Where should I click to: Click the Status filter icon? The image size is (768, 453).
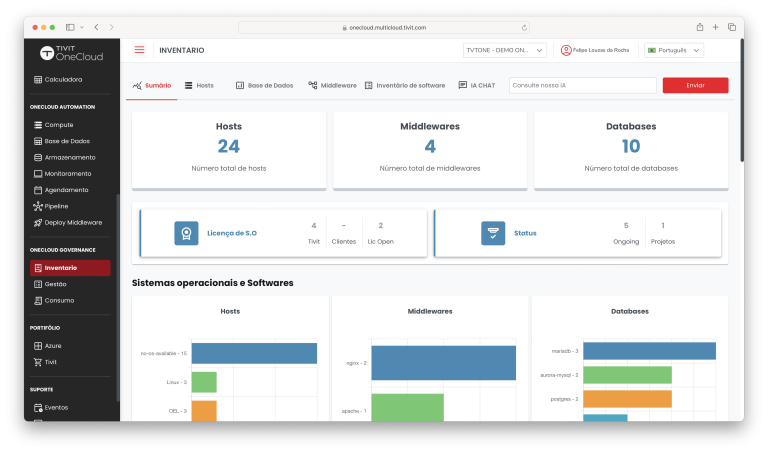(x=493, y=233)
